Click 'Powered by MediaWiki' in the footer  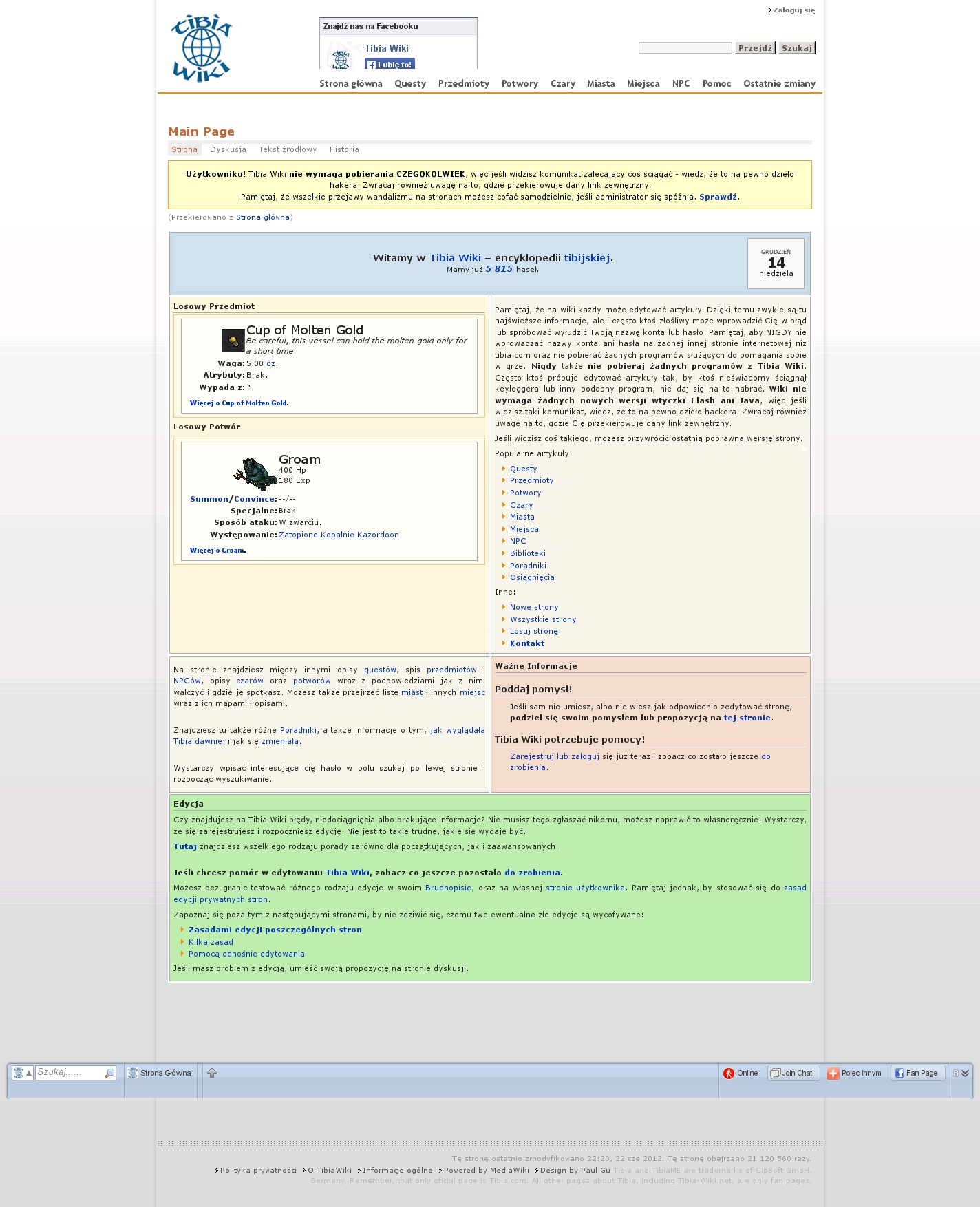point(487,1170)
